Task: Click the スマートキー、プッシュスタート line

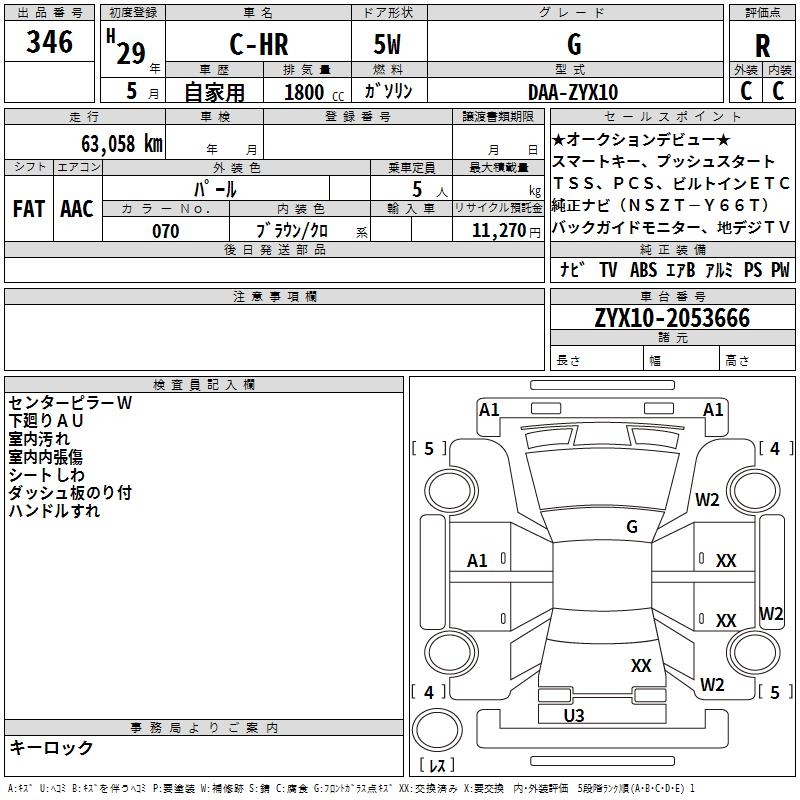Action: (663, 161)
